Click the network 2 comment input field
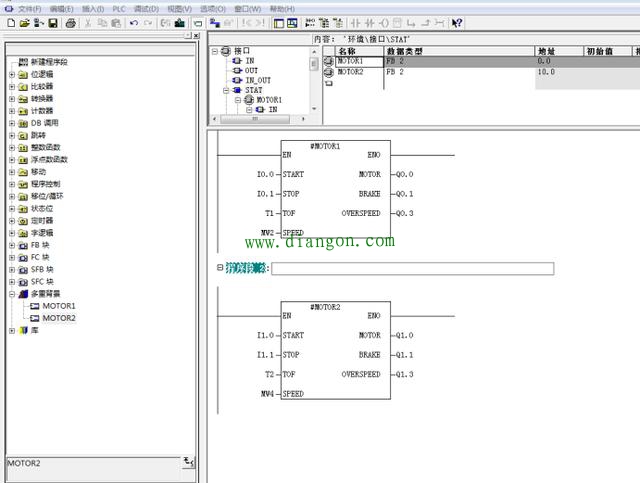The height and width of the screenshot is (483, 640). [413, 269]
